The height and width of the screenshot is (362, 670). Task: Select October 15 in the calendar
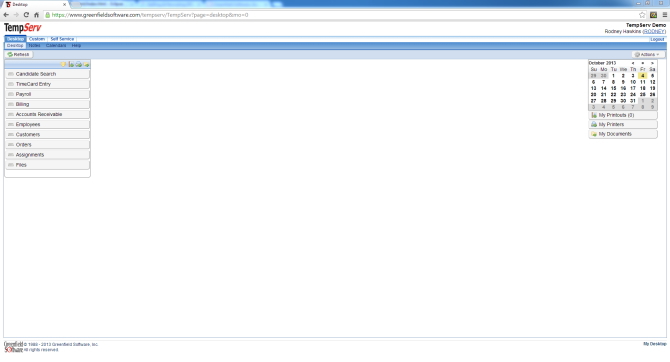(613, 88)
